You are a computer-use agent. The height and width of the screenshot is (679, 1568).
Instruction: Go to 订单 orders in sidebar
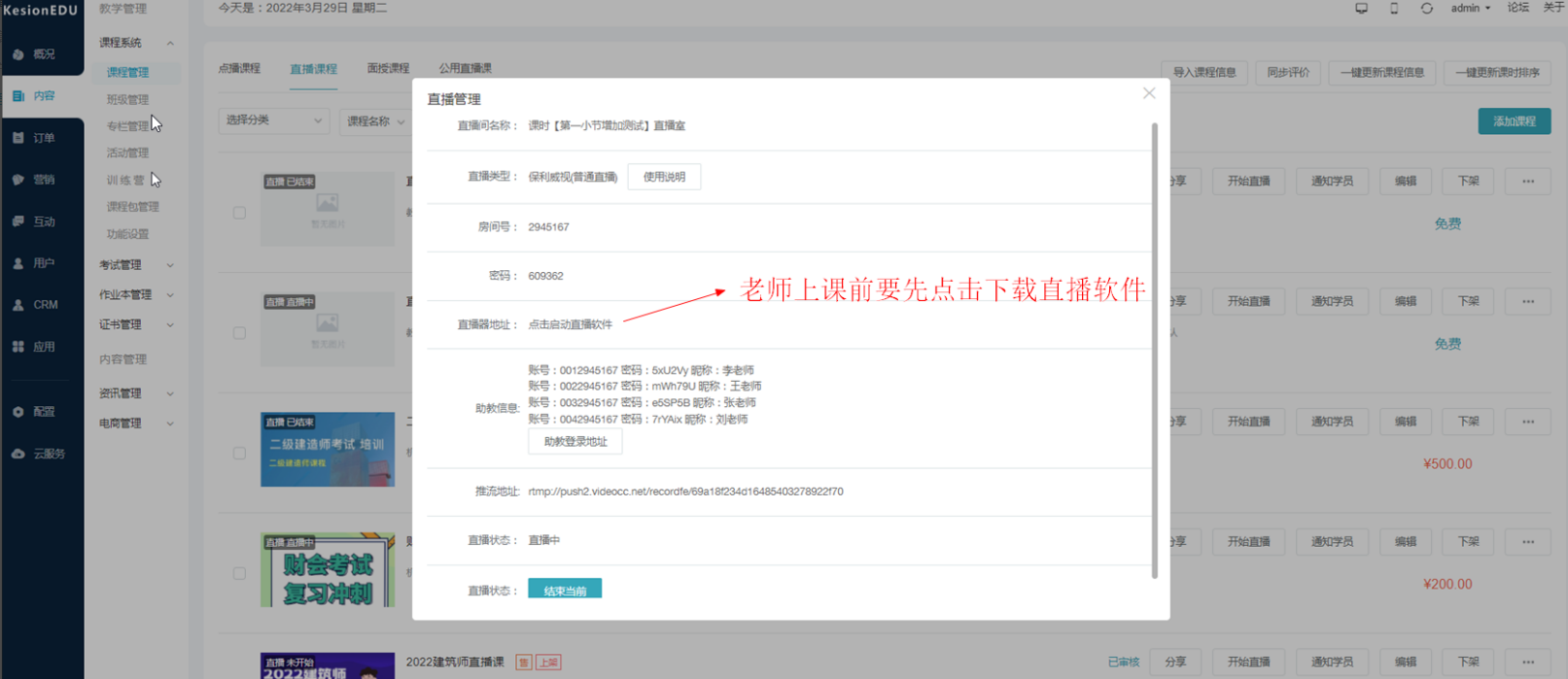34,138
